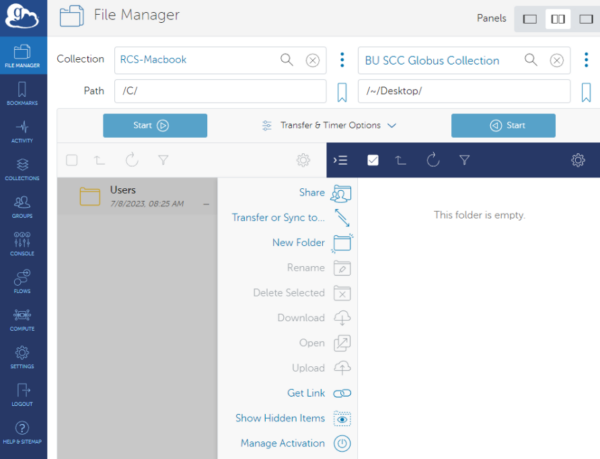Viewport: 600px width, 459px height.
Task: Expand Transfer & Timer Options
Action: tap(329, 125)
